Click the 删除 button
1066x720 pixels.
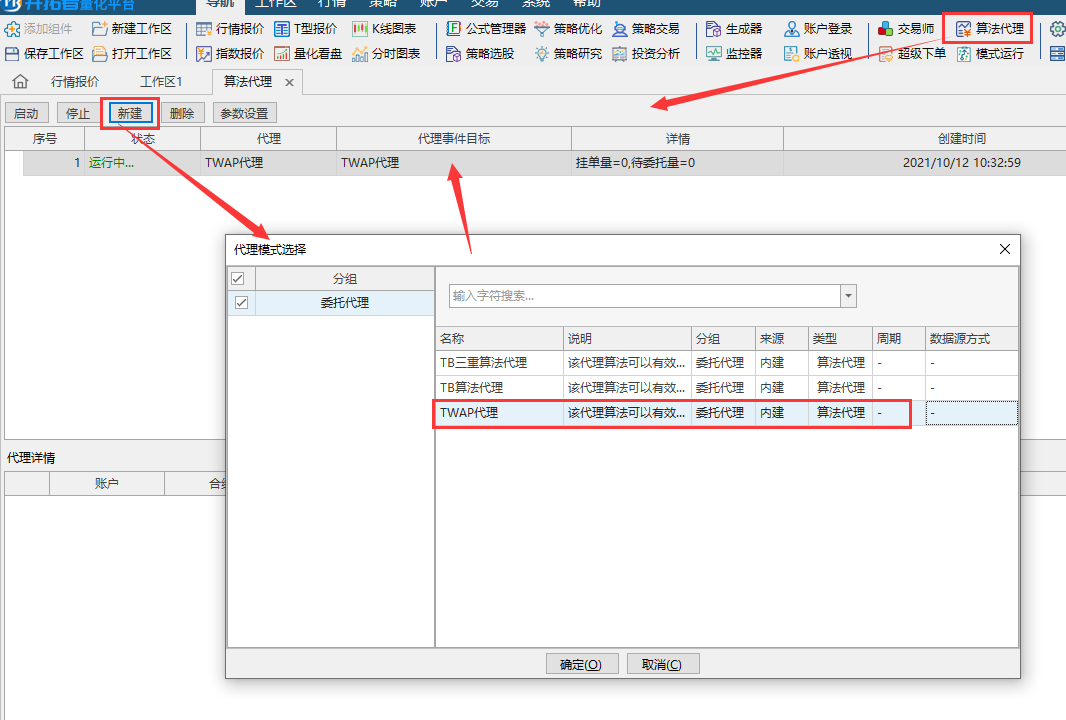[182, 114]
